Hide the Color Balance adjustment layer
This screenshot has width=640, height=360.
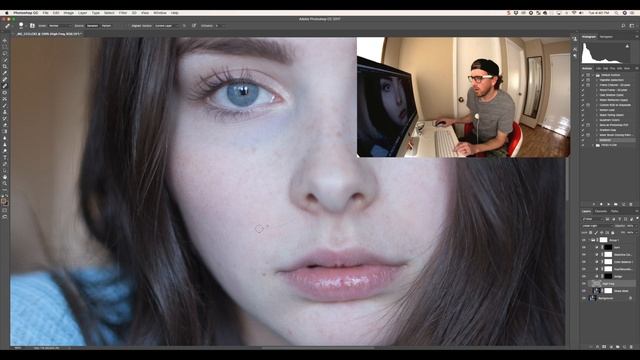(584, 262)
